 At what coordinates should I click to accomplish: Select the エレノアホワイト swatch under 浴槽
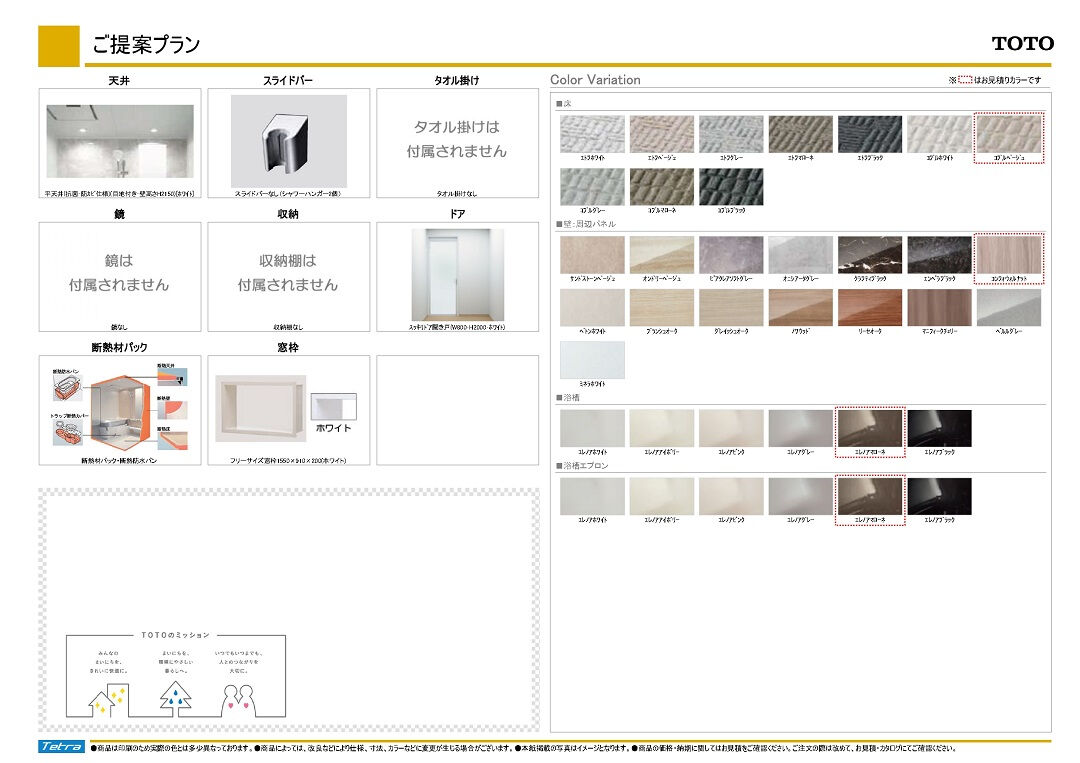592,428
